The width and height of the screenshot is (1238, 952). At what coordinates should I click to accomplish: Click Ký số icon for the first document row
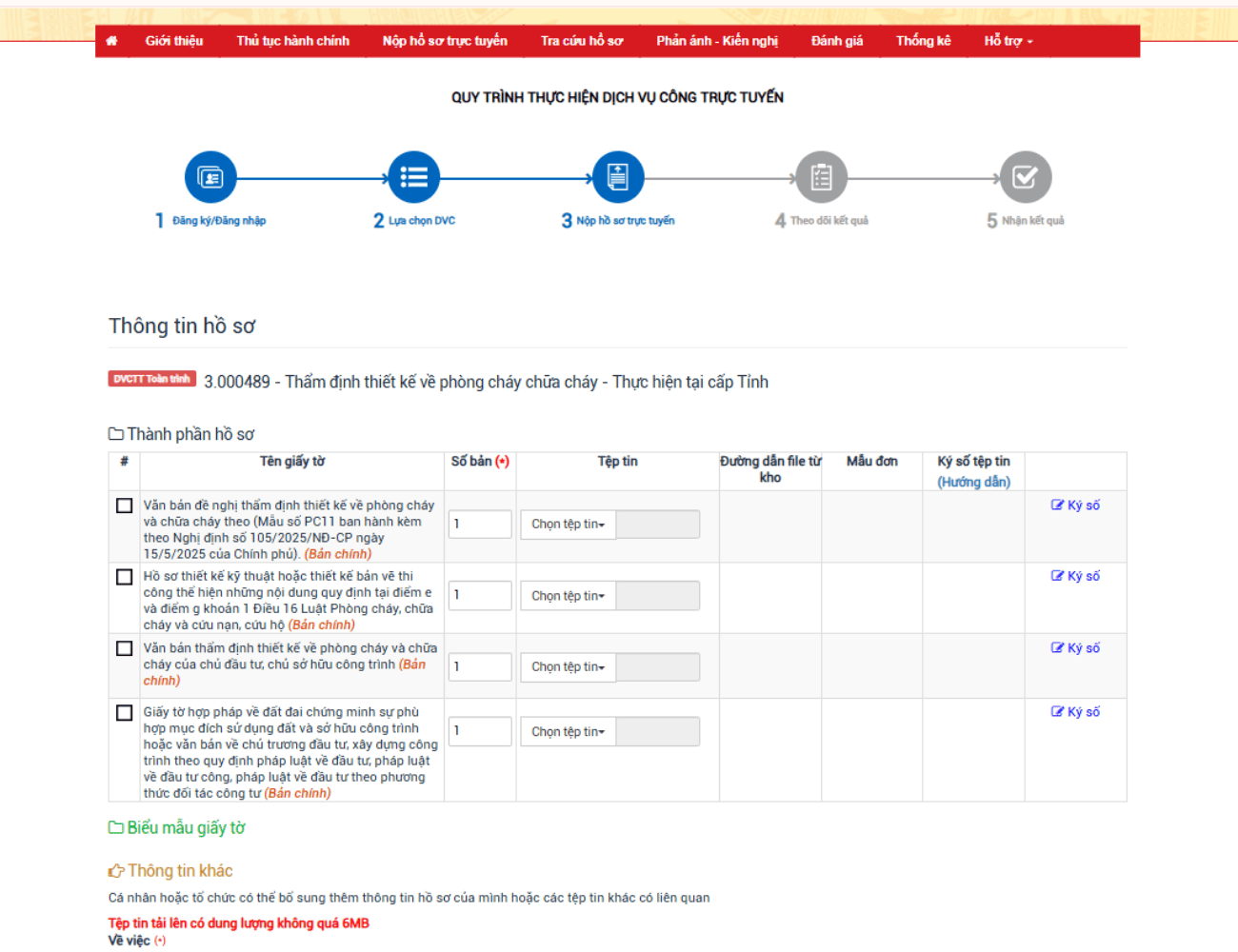pyautogui.click(x=1057, y=506)
